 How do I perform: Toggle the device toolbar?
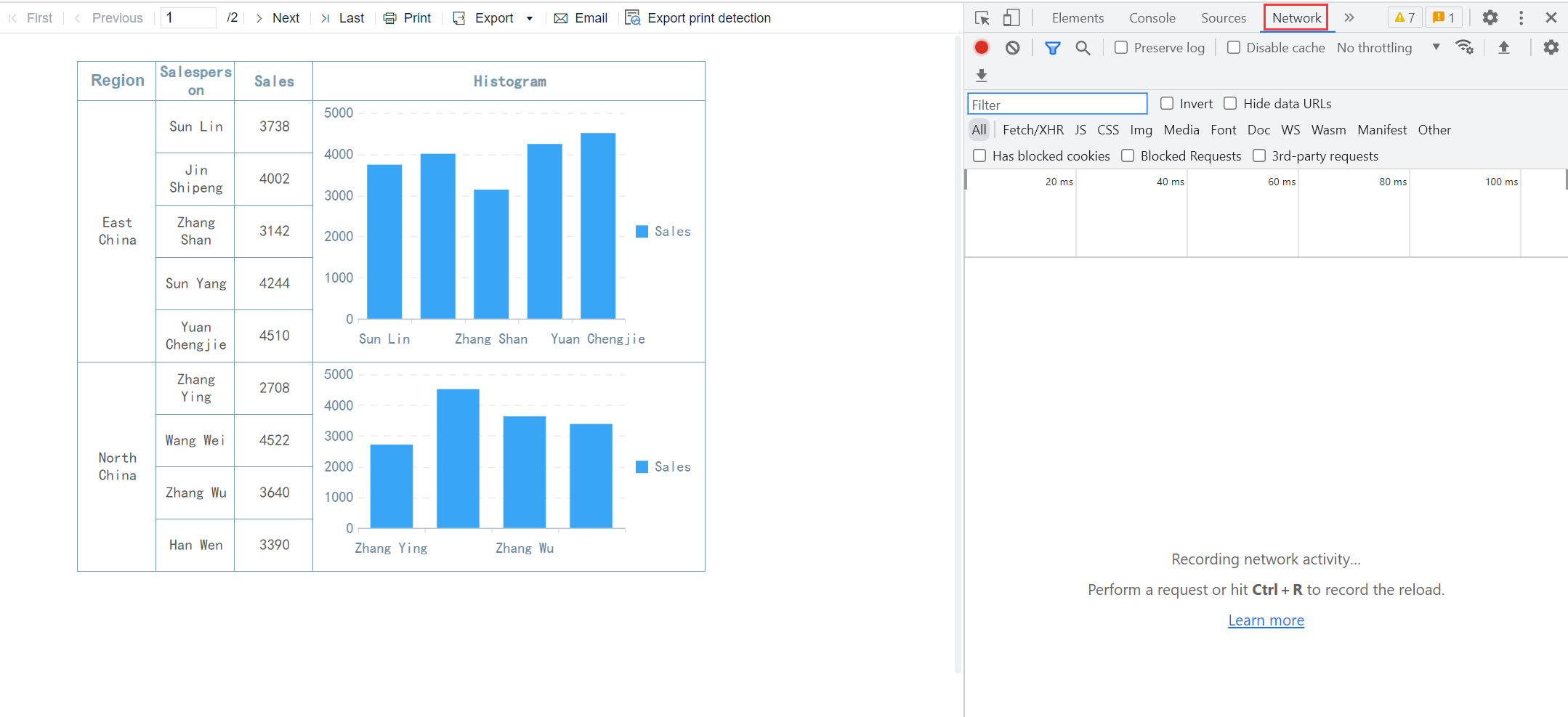click(x=1012, y=17)
